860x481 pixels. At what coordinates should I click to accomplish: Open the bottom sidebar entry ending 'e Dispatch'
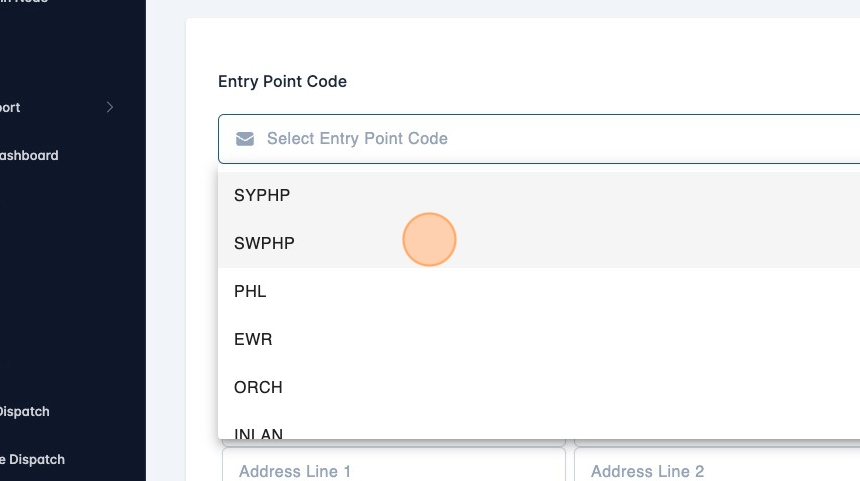(31, 459)
